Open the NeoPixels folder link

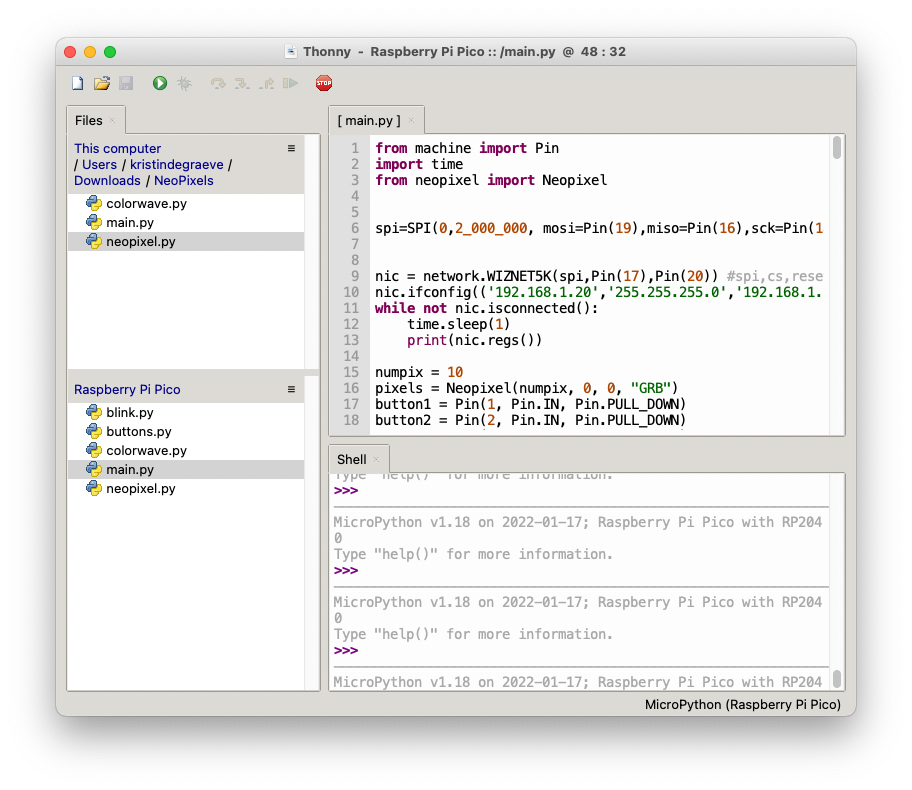184,180
